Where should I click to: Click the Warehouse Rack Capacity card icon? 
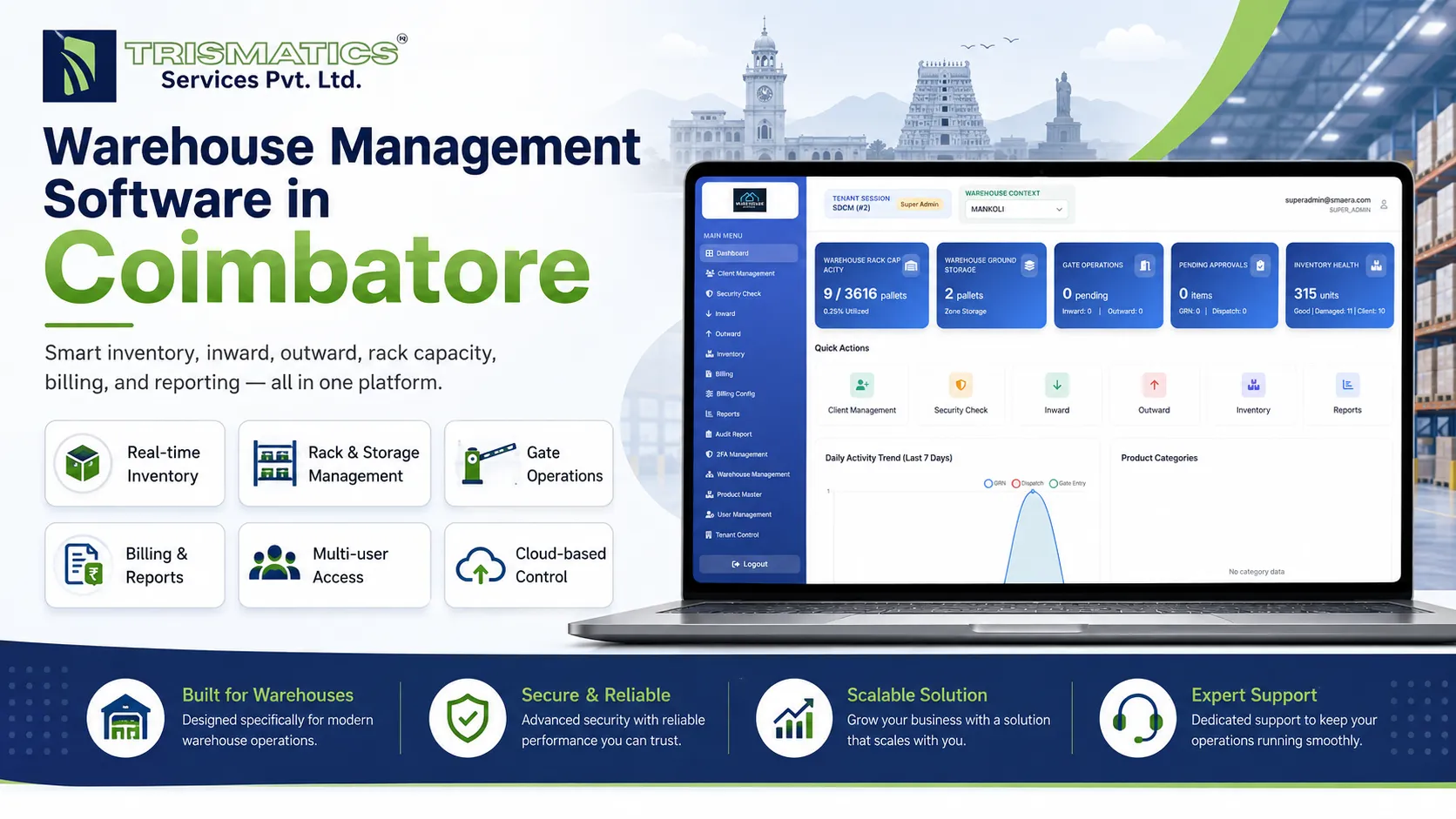tap(911, 265)
